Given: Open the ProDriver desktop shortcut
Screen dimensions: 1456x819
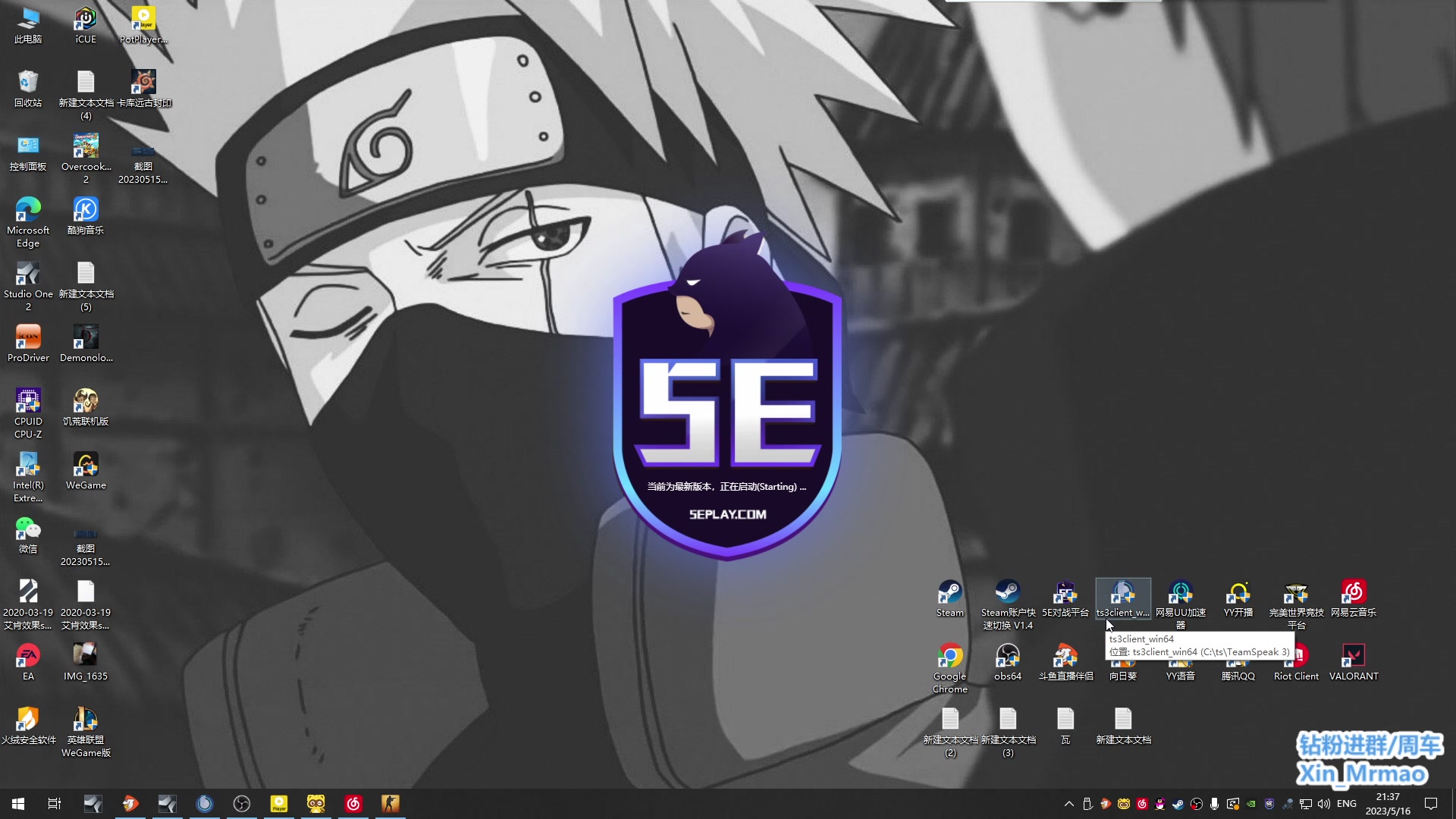Looking at the screenshot, I should [28, 344].
